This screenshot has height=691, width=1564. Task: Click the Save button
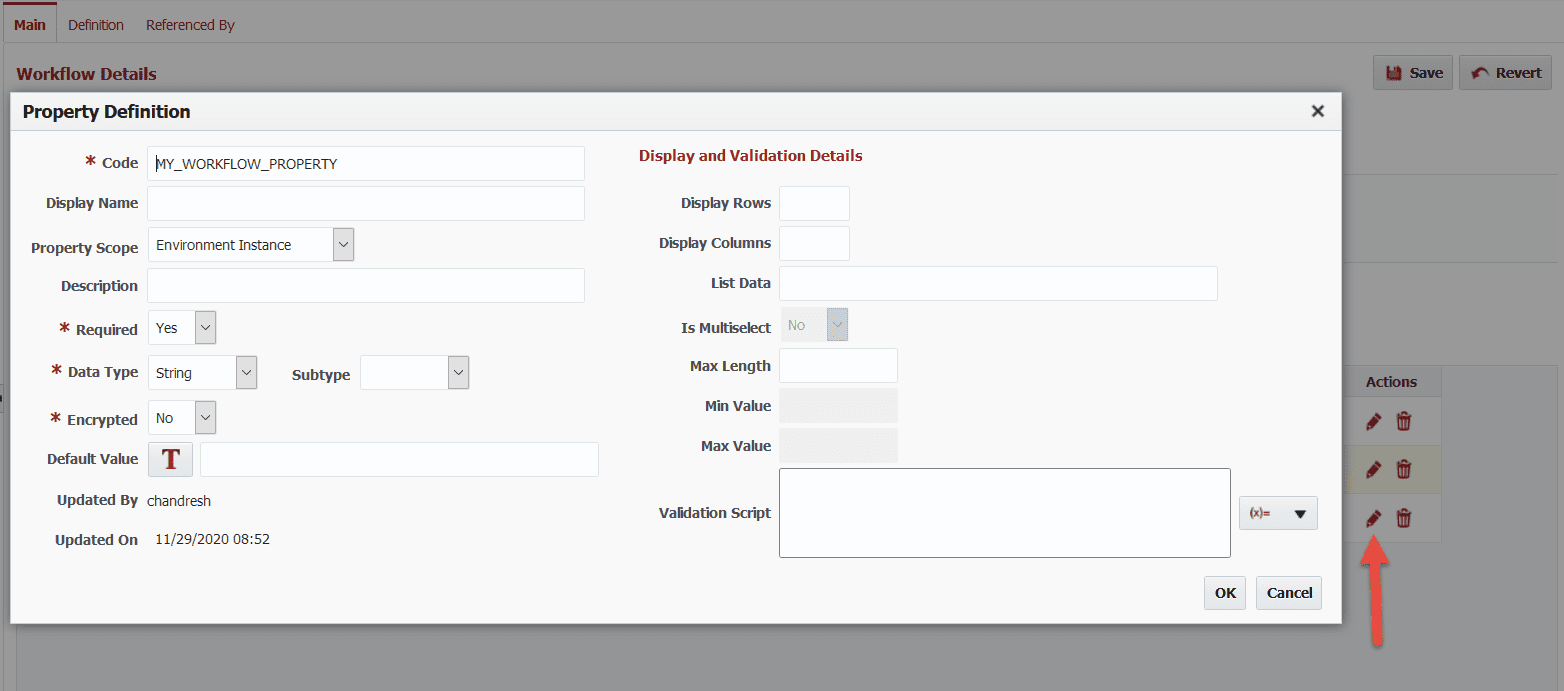click(1413, 72)
